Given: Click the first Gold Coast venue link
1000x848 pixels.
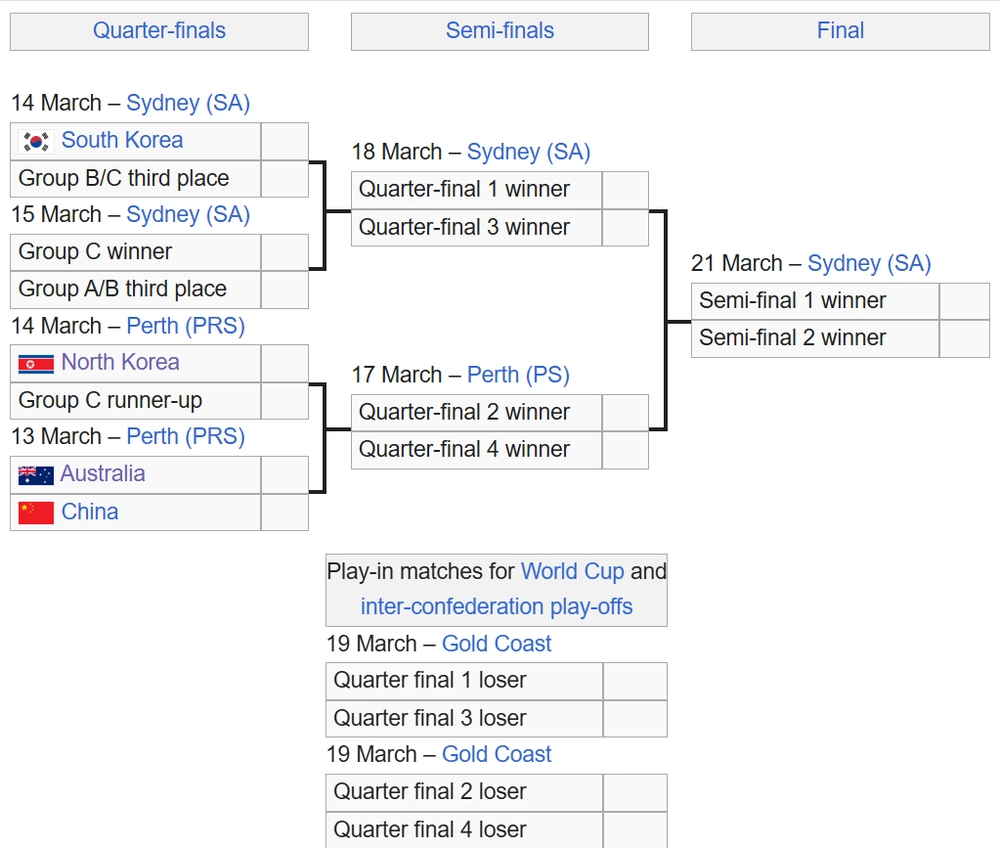Looking at the screenshot, I should click(496, 644).
